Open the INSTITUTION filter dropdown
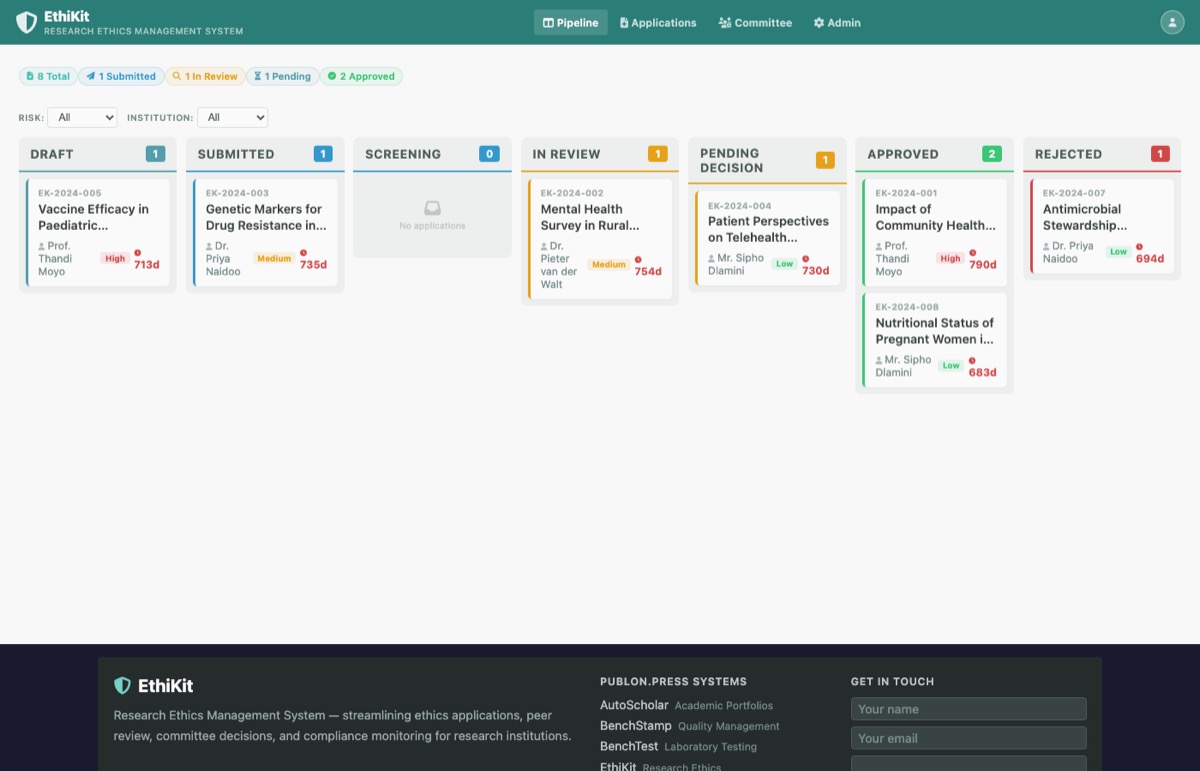The height and width of the screenshot is (771, 1200). coord(232,117)
